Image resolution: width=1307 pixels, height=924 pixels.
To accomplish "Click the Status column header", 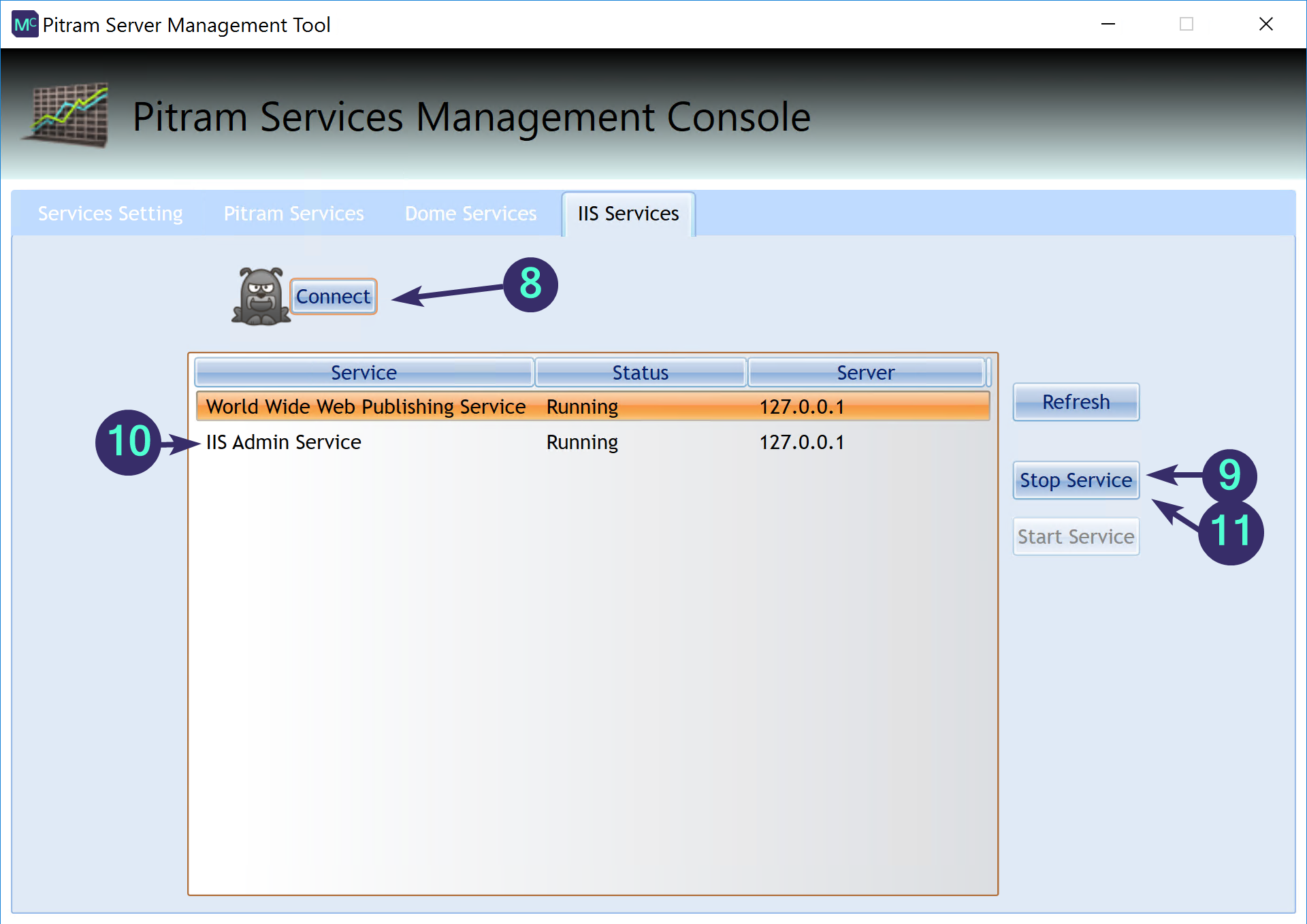I will point(640,373).
